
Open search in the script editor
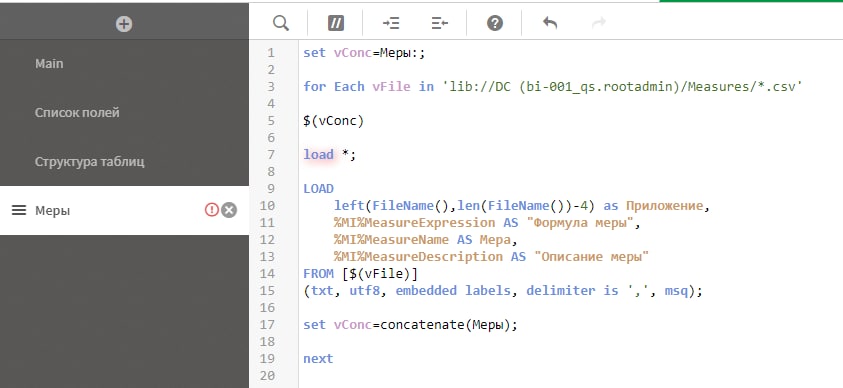coord(281,23)
